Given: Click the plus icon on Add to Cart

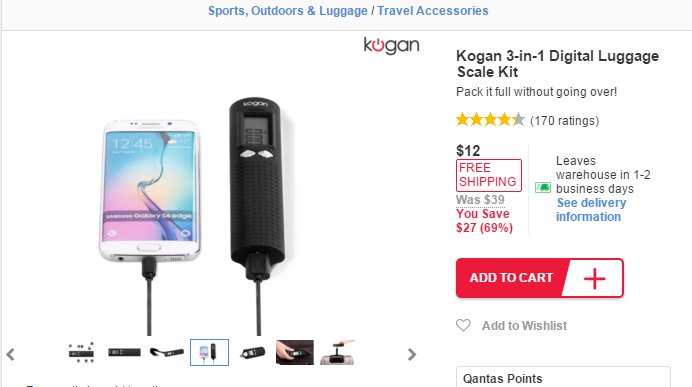Looking at the screenshot, I should coord(594,278).
